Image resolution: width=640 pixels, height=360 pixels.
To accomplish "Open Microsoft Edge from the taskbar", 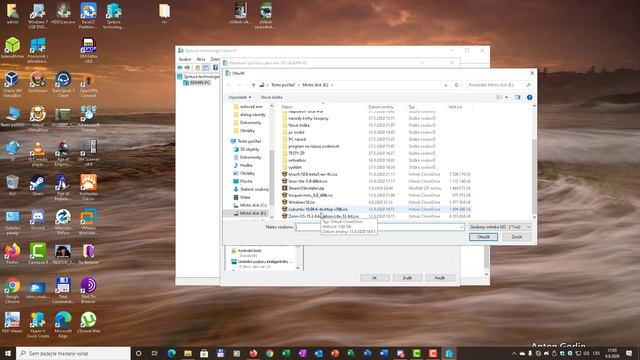I will 171,353.
